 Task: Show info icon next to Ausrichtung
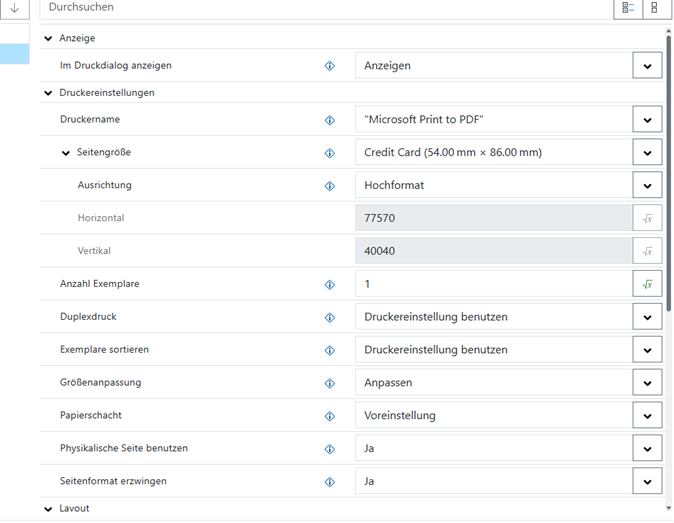point(330,186)
